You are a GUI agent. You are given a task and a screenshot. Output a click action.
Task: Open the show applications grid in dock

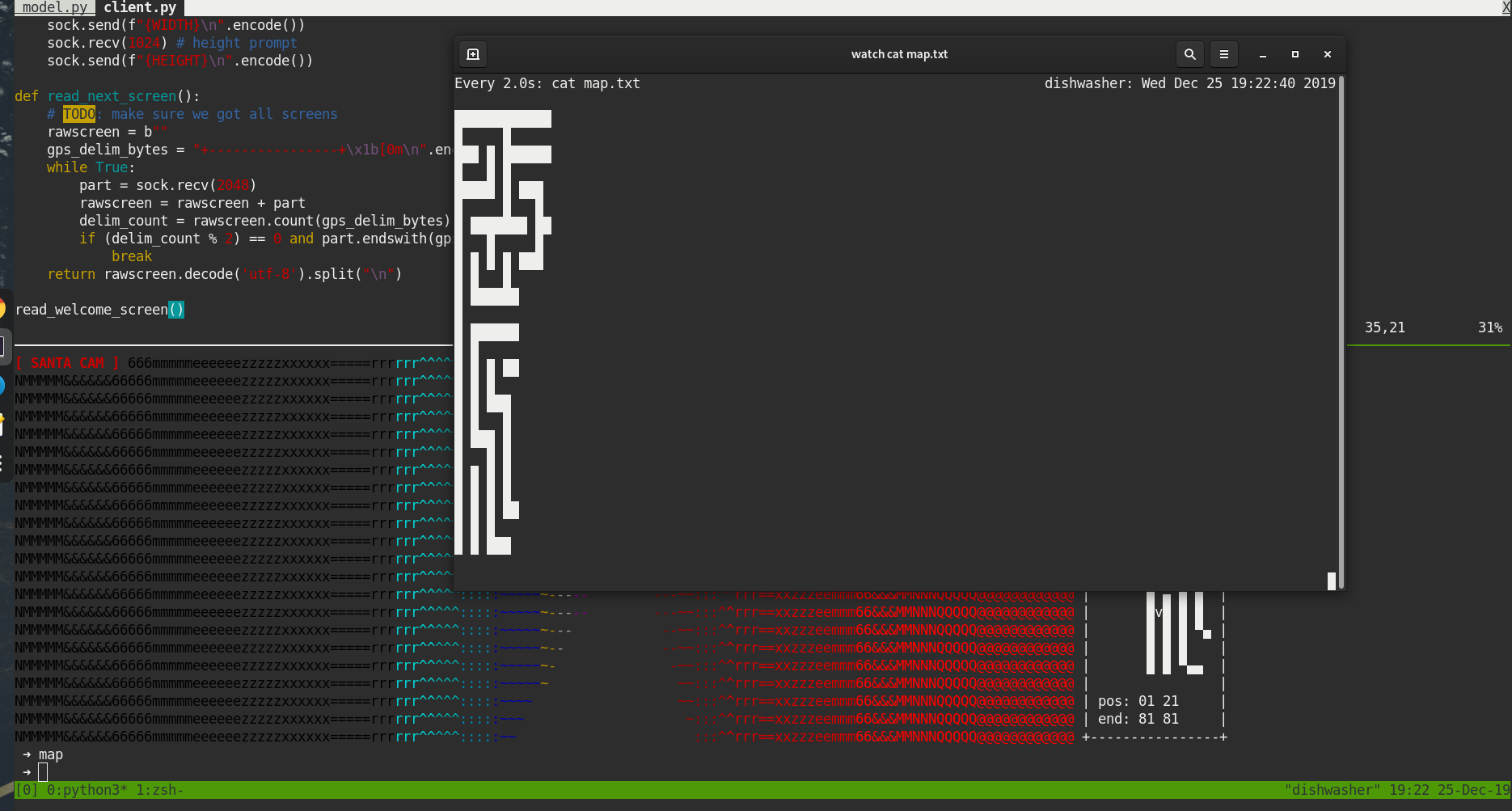2,463
